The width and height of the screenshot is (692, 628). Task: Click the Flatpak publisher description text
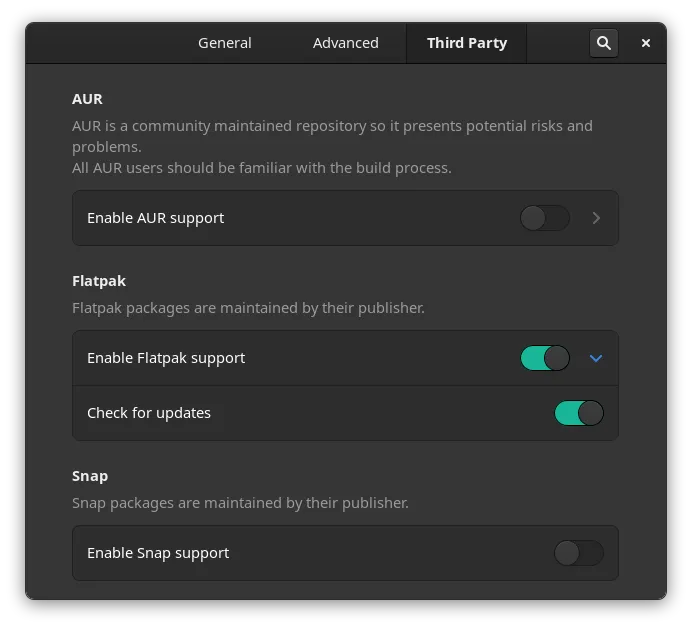tap(248, 308)
